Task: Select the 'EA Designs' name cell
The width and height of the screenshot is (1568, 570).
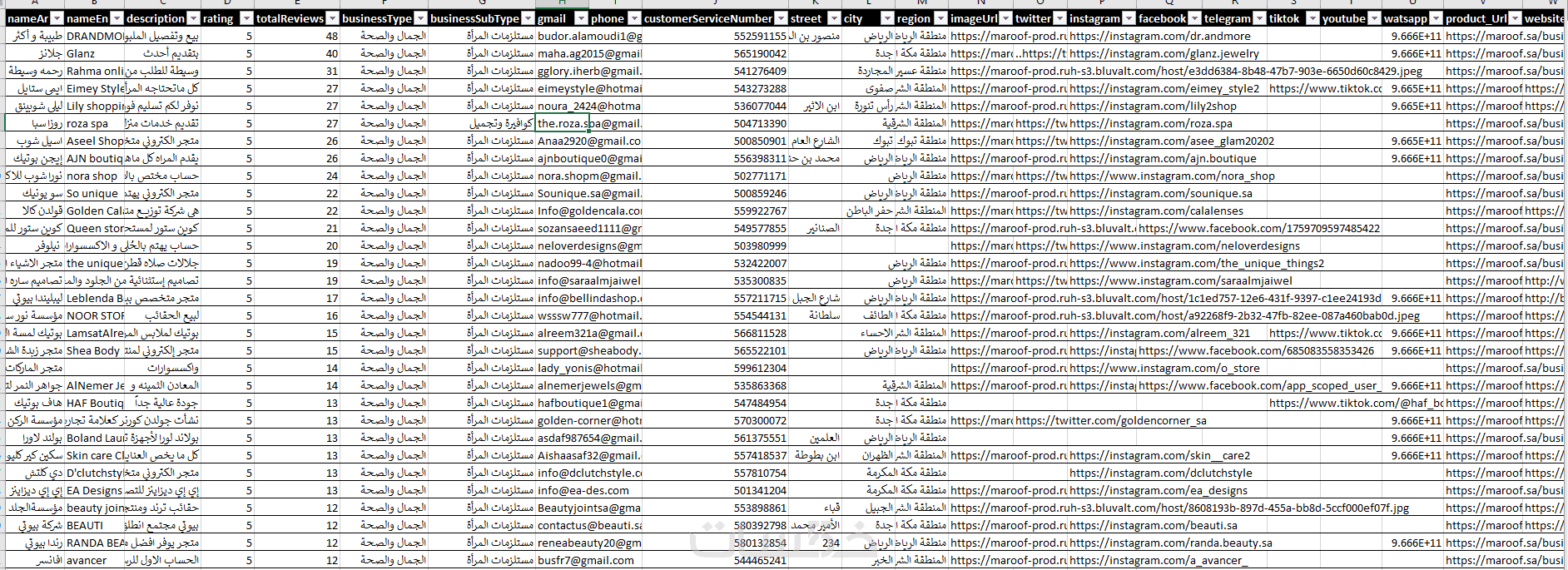Action: (x=94, y=490)
